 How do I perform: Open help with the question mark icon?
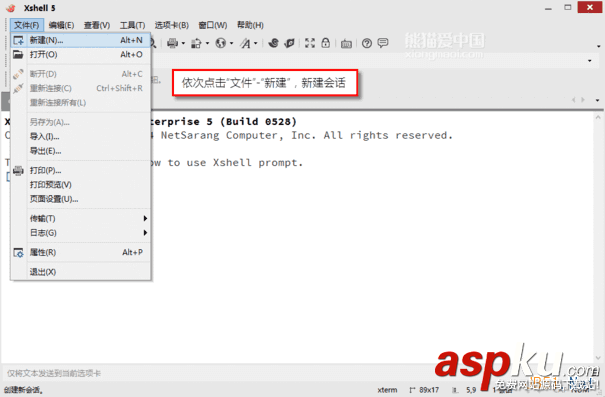pos(367,43)
